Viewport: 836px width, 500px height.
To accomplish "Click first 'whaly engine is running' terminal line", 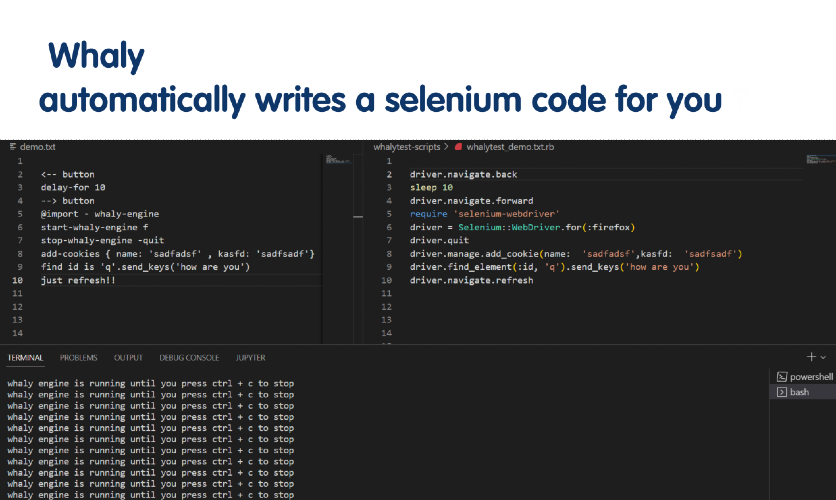I will [150, 383].
